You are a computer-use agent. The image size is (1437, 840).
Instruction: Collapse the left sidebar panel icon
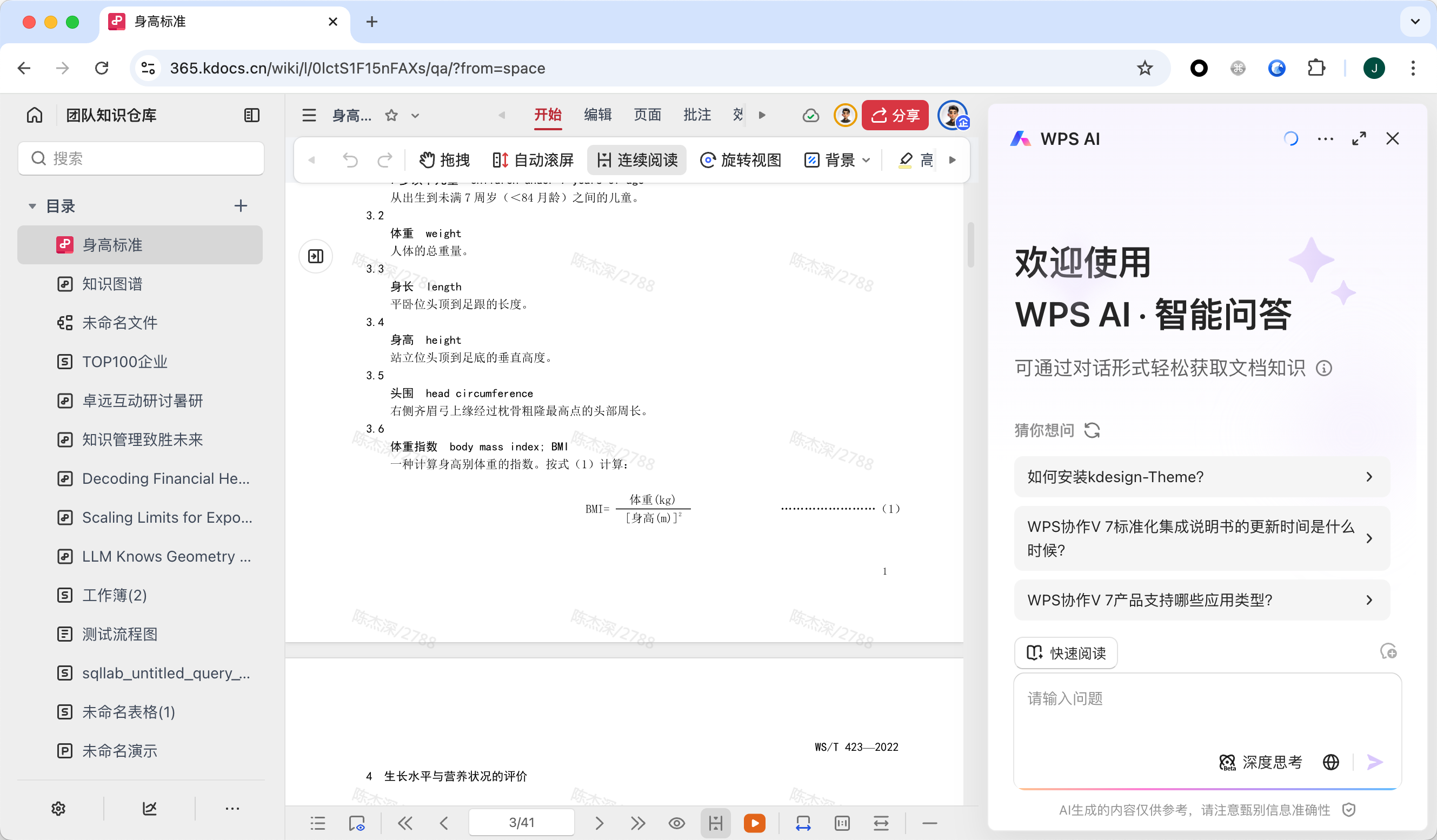coord(251,115)
